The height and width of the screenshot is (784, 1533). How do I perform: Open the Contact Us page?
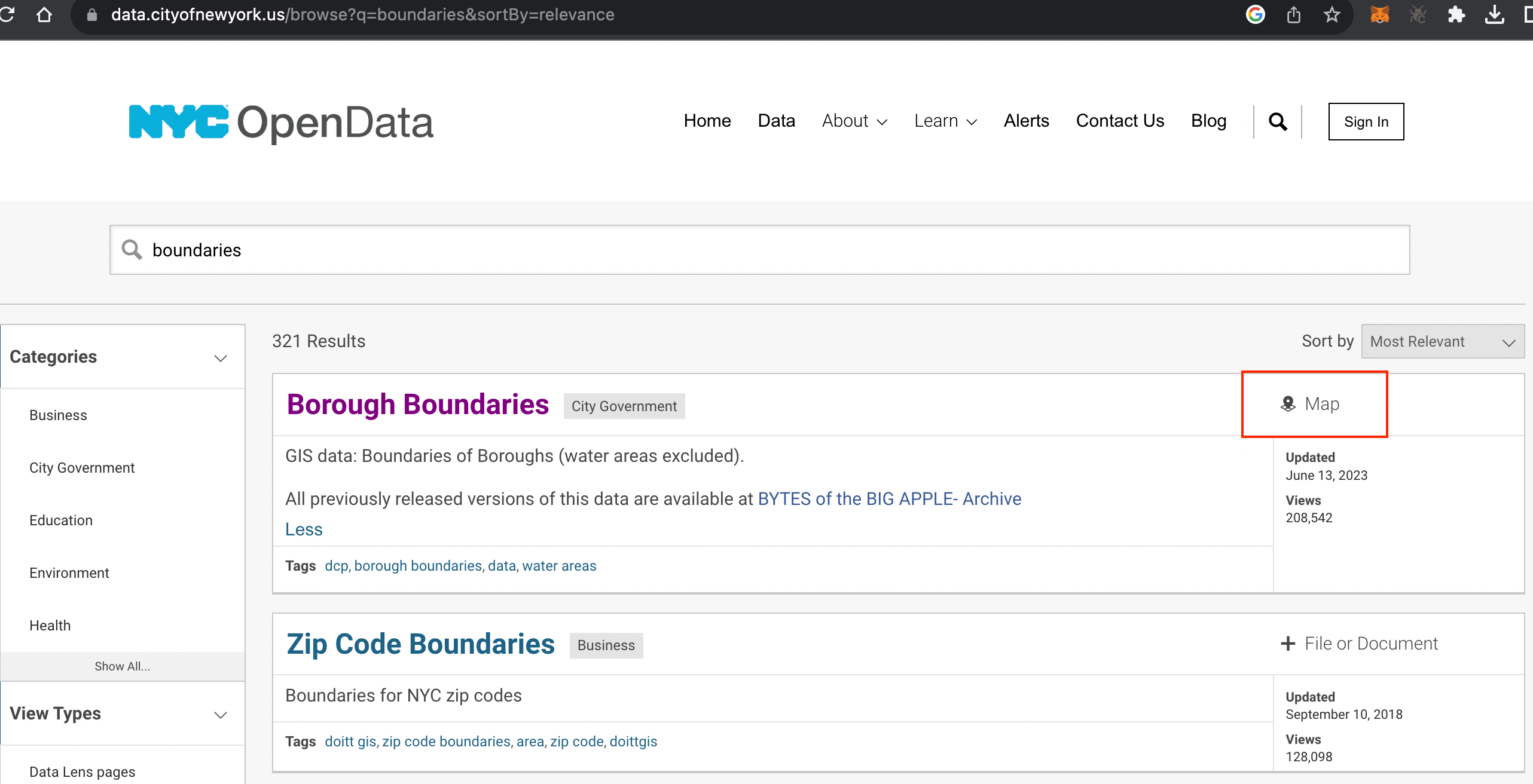click(1120, 121)
